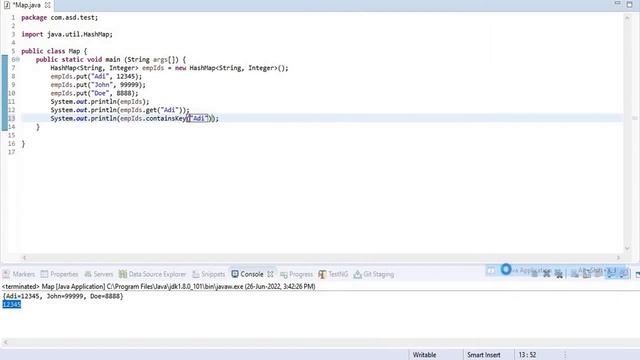Click the empIds.get("Adi") println statement
The image size is (640, 360).
(120, 110)
